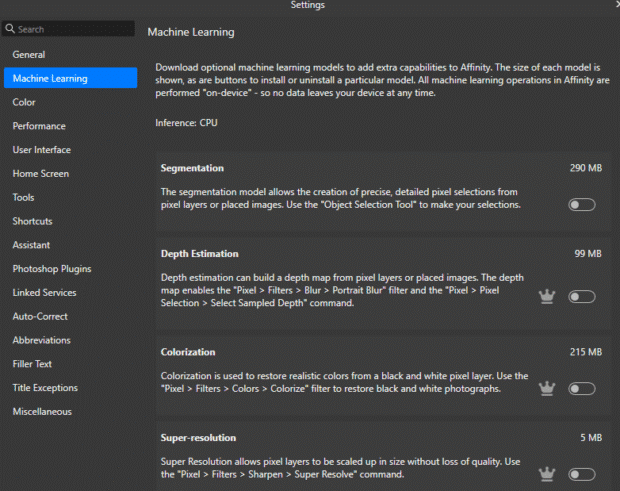Screen dimensions: 620x491
Task: Open the User Interface section
Action: click(x=42, y=150)
